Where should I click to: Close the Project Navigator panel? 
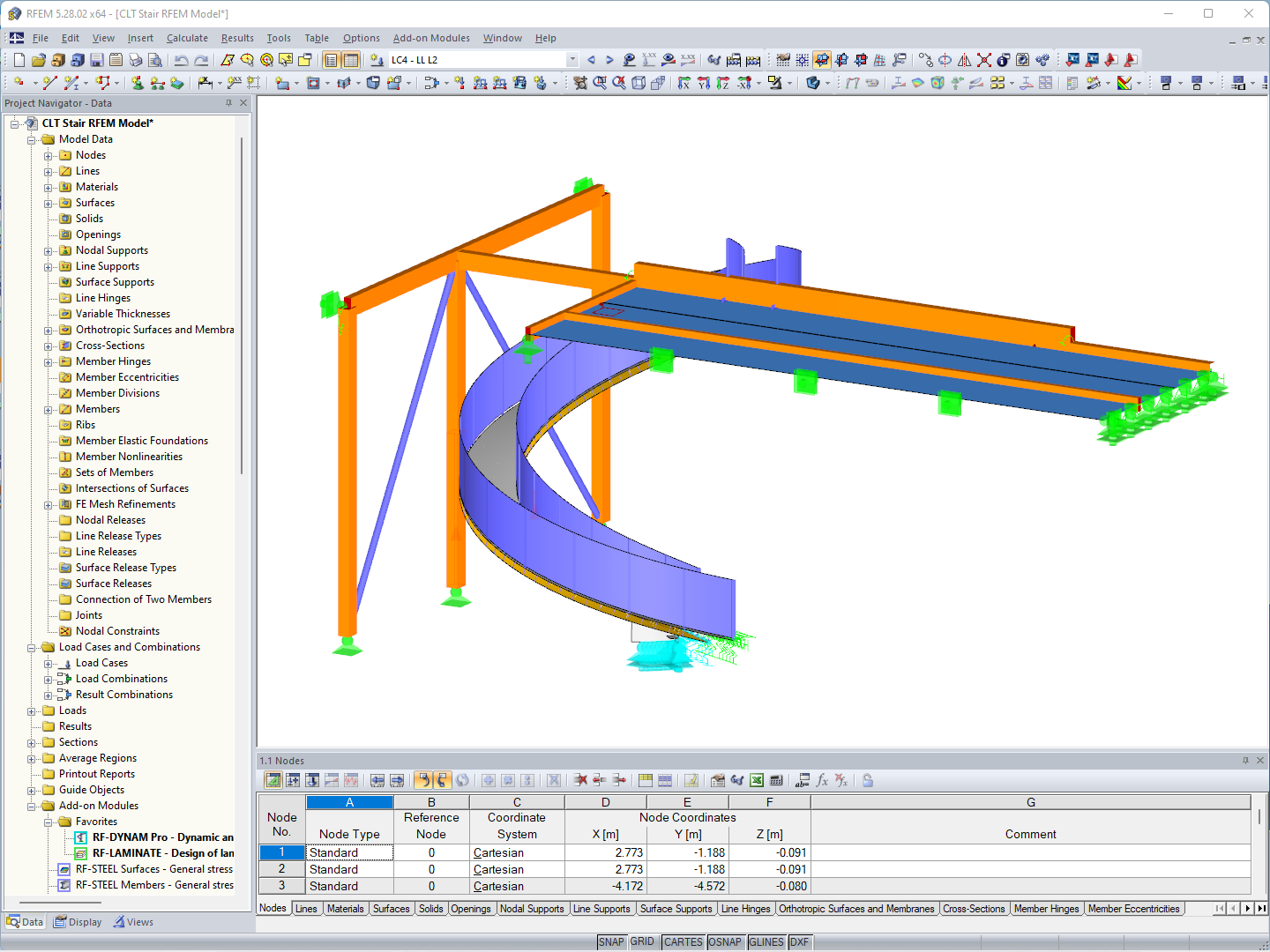coord(244,103)
